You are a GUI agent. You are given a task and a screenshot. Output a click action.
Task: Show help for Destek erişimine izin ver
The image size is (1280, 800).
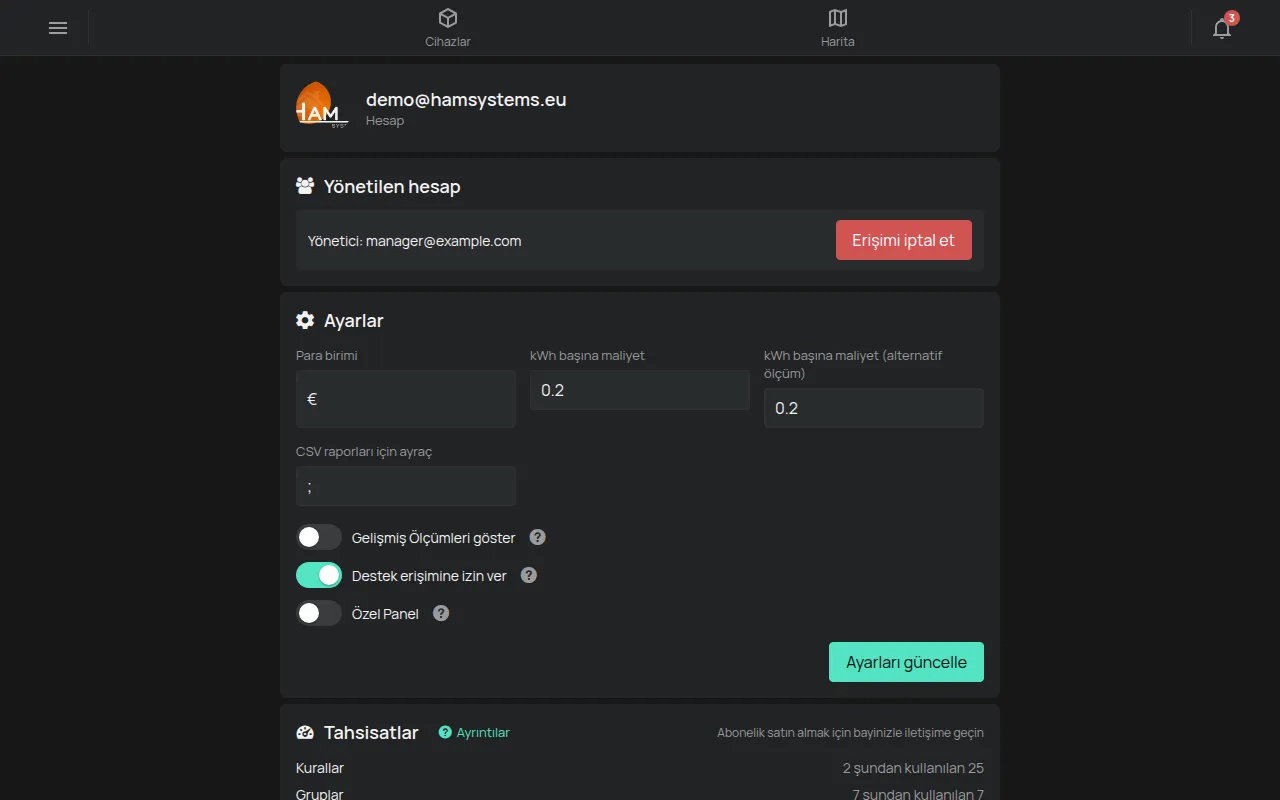coord(529,575)
